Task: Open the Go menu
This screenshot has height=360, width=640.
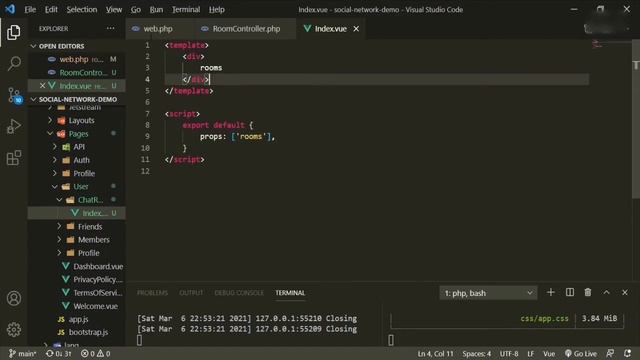Action: [136, 9]
